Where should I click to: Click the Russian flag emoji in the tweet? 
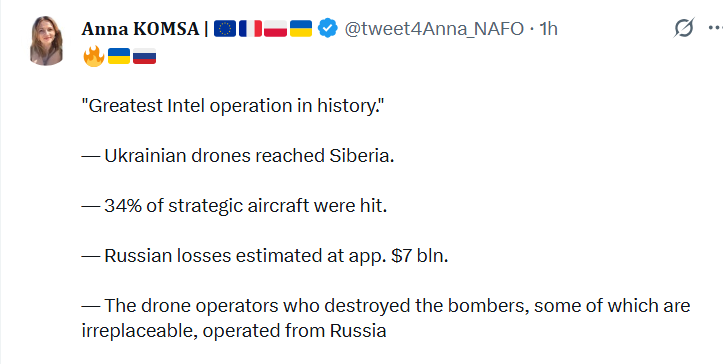coord(144,56)
